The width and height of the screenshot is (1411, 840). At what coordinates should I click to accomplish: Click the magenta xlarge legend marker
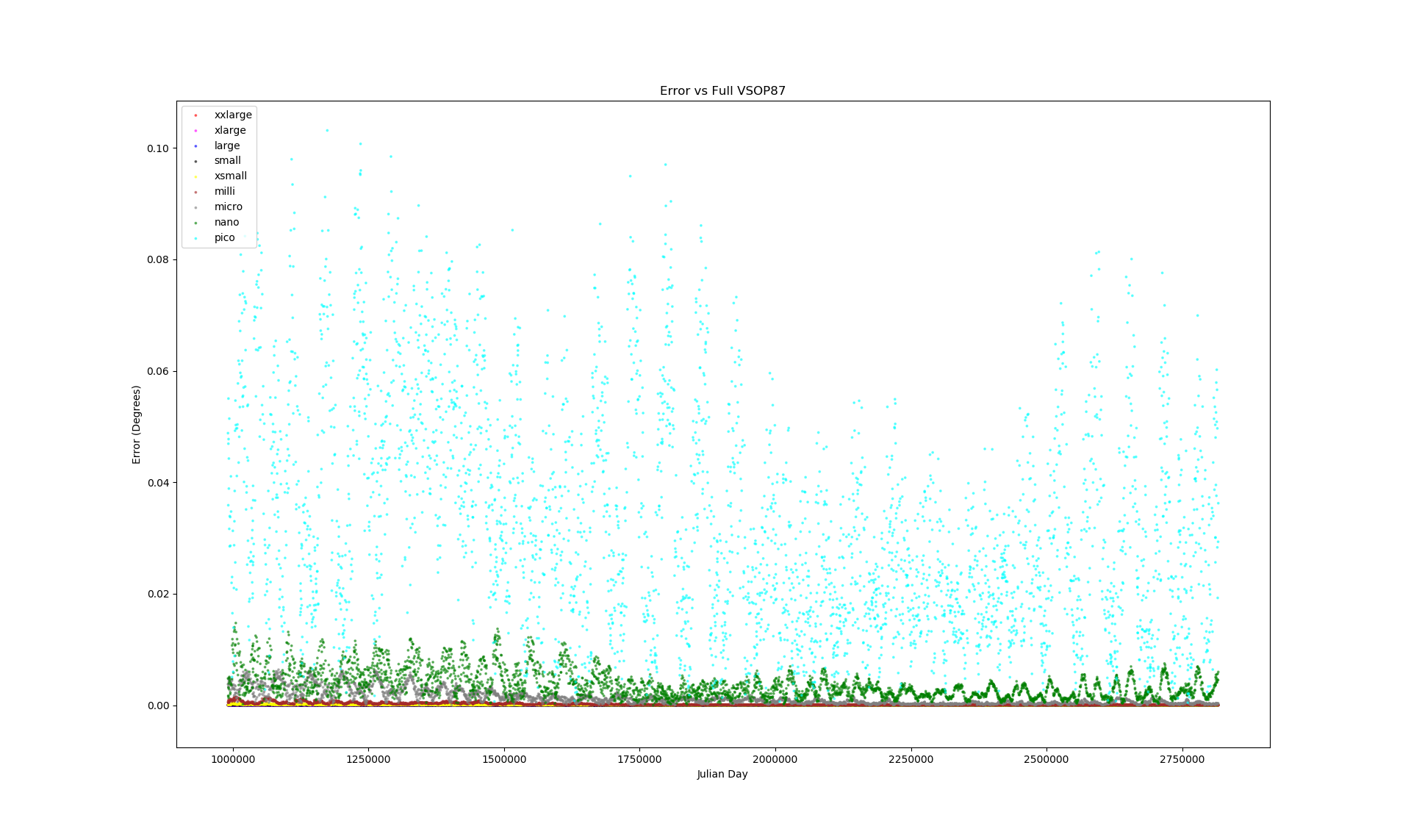tap(195, 131)
